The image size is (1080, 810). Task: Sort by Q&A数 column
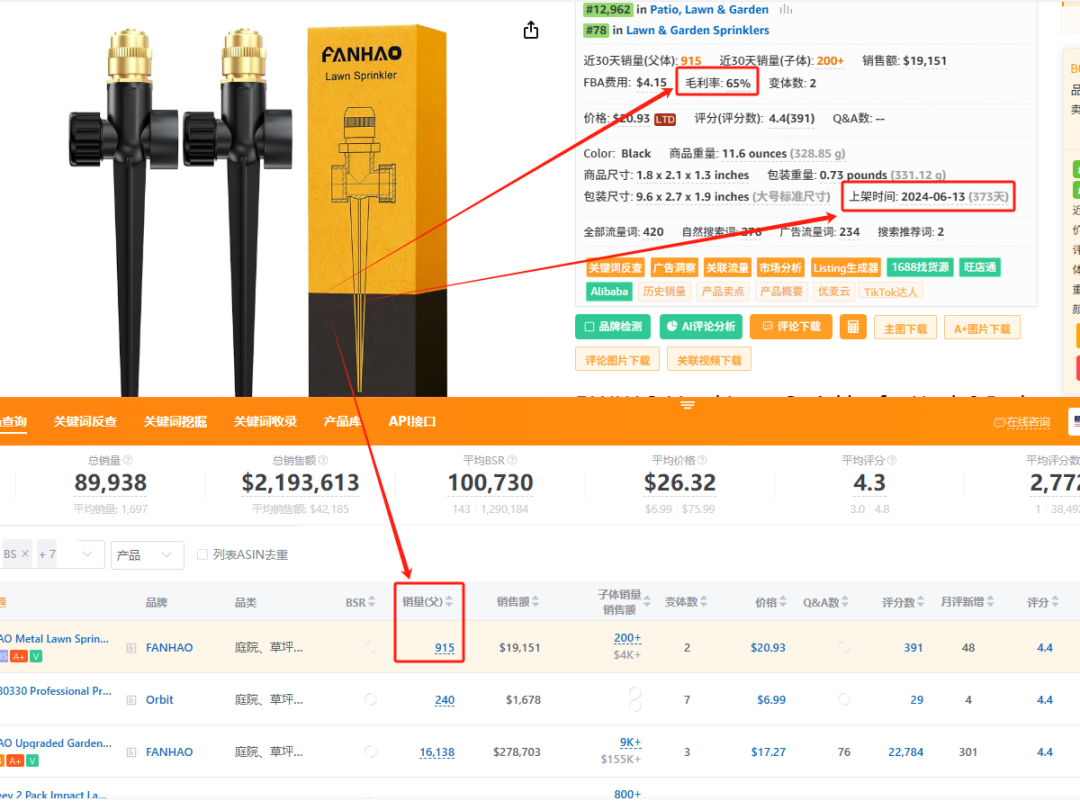click(844, 602)
